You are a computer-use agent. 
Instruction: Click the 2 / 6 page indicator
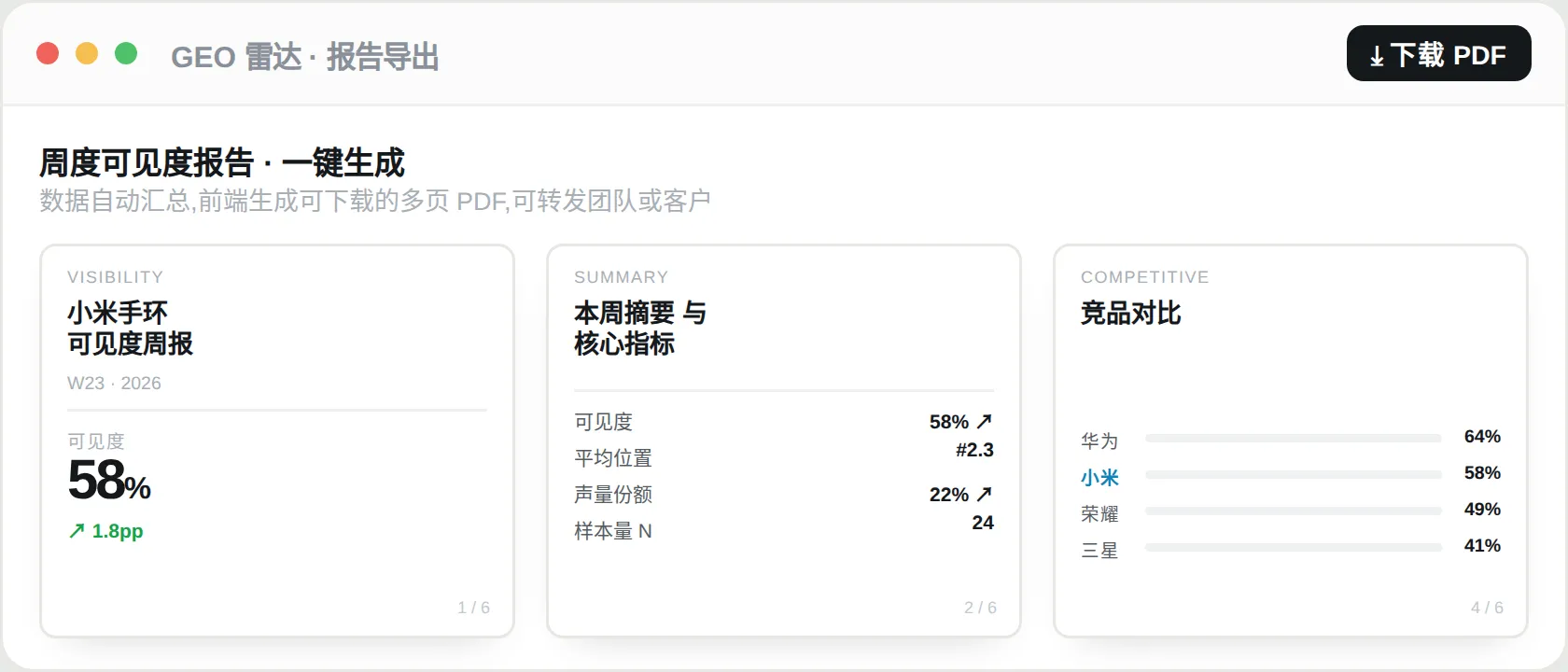point(980,608)
